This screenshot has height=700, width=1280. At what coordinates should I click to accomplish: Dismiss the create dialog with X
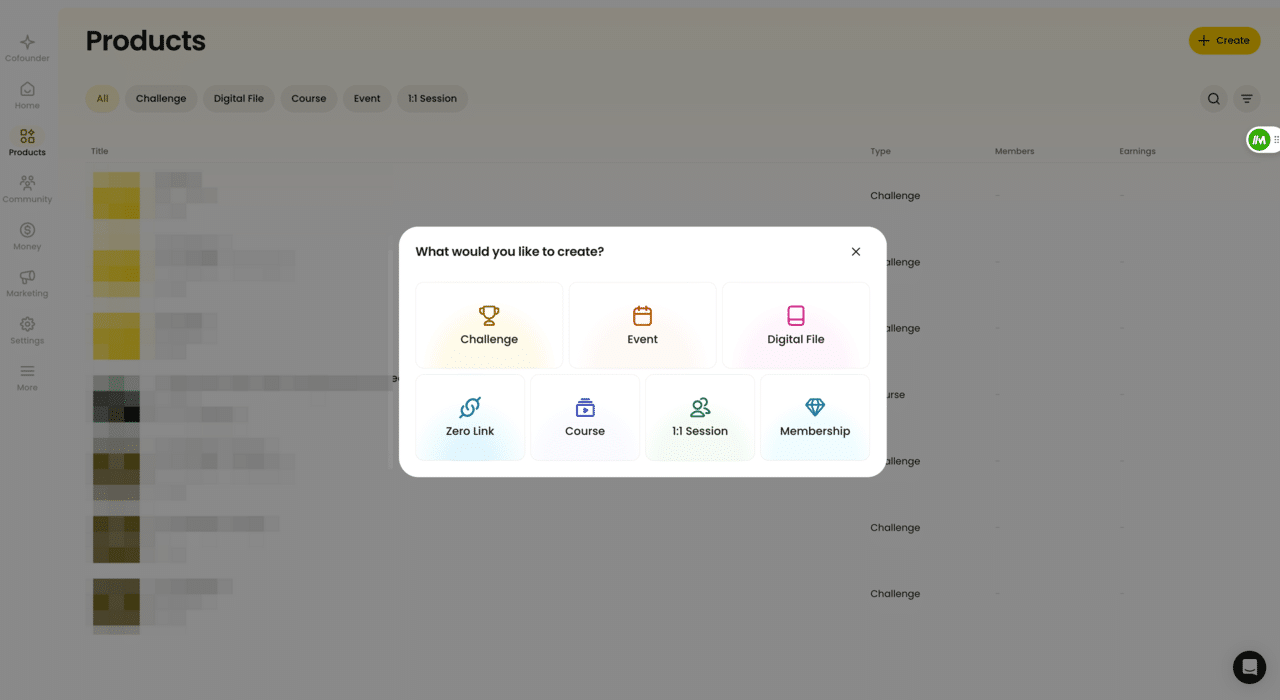(x=856, y=251)
